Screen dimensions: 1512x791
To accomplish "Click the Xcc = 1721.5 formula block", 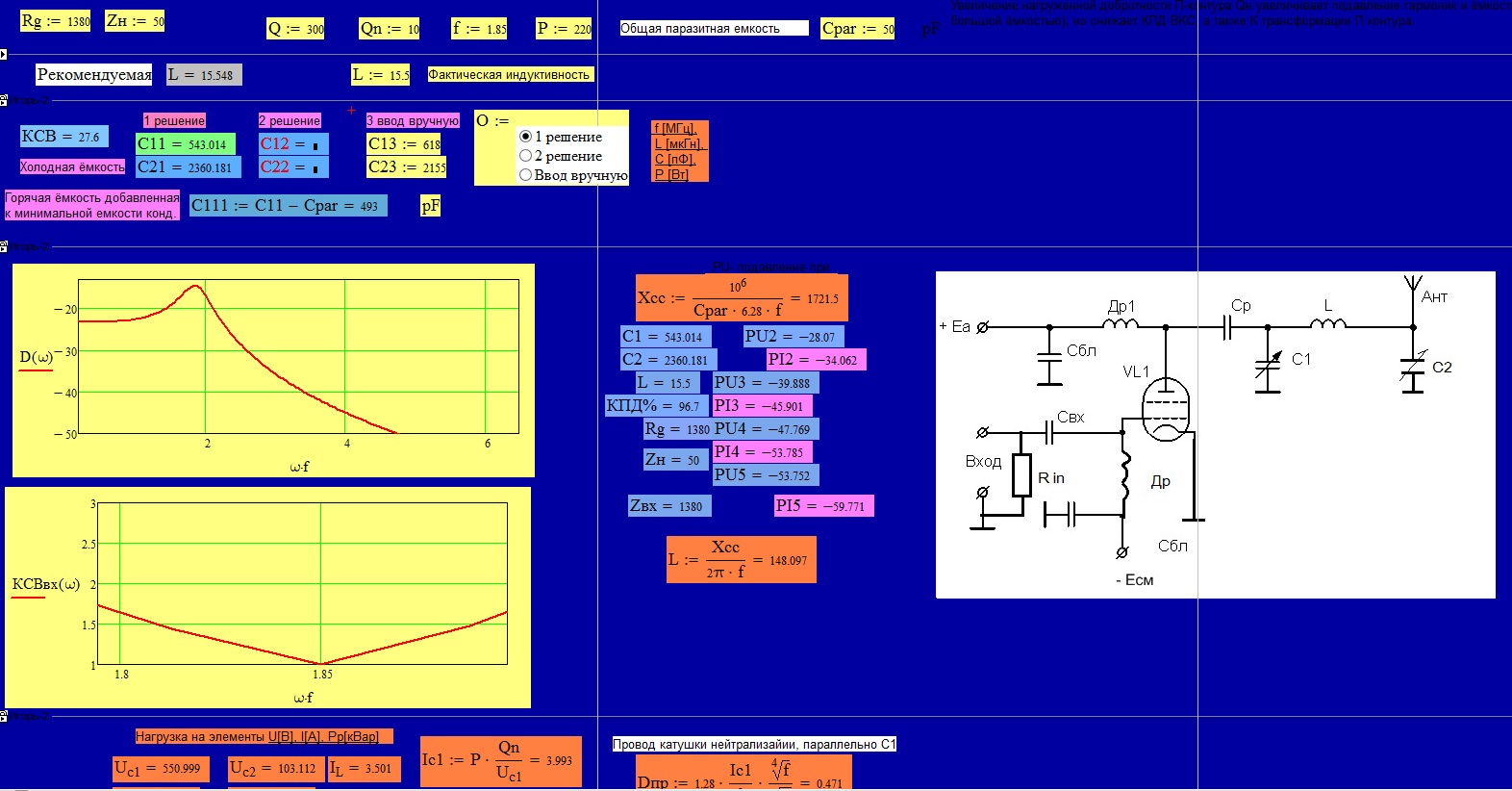I will 742,299.
